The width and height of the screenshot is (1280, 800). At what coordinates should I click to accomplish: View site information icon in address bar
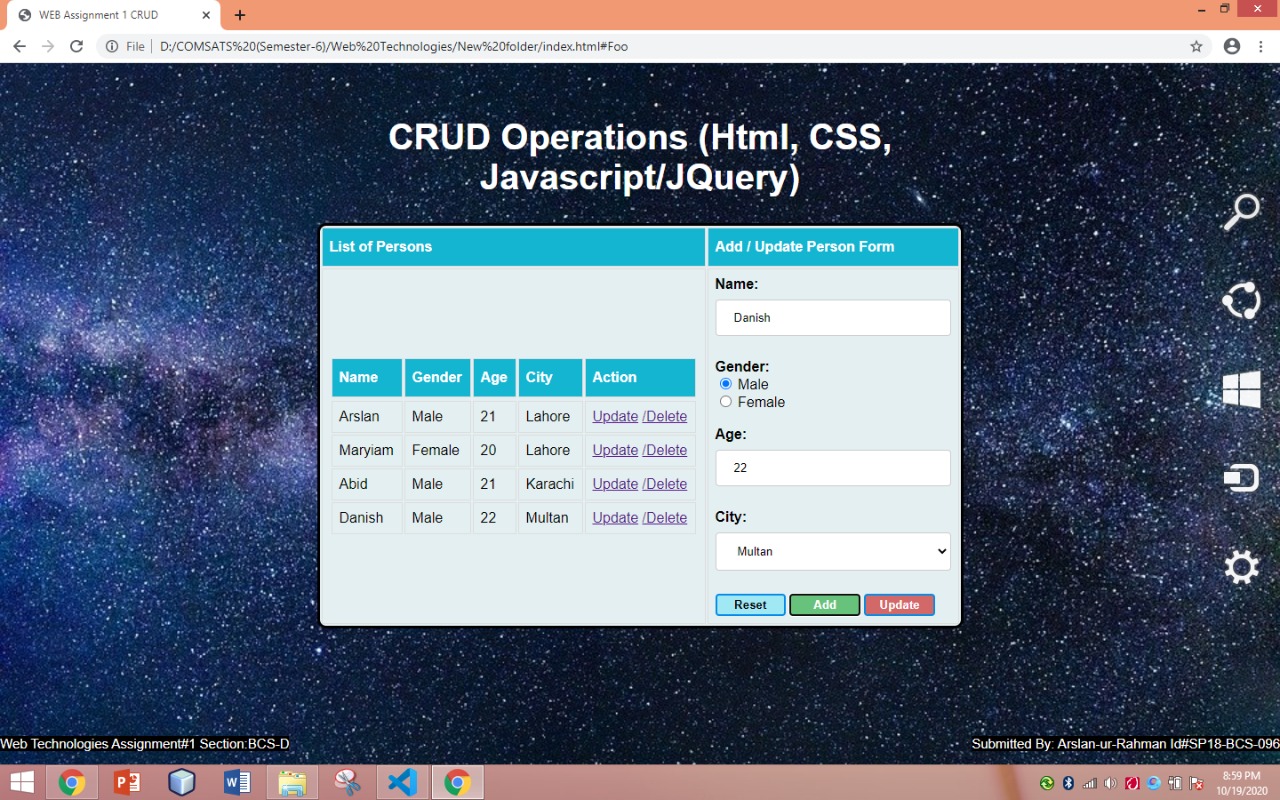[112, 46]
